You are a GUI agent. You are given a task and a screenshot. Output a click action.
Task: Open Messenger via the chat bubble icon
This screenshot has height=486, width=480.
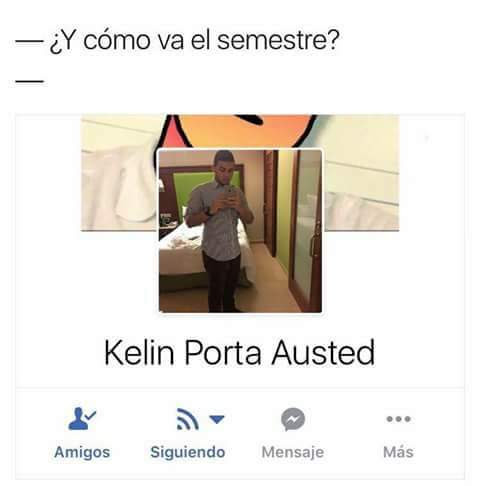(x=293, y=419)
